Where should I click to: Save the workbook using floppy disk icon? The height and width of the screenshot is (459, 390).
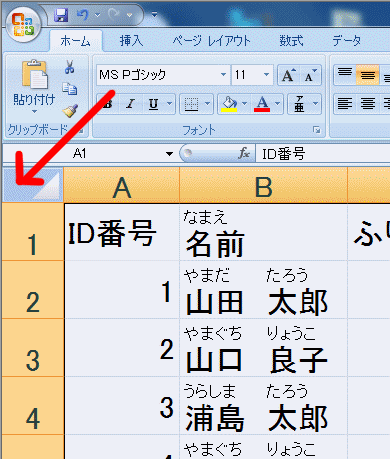(x=61, y=15)
